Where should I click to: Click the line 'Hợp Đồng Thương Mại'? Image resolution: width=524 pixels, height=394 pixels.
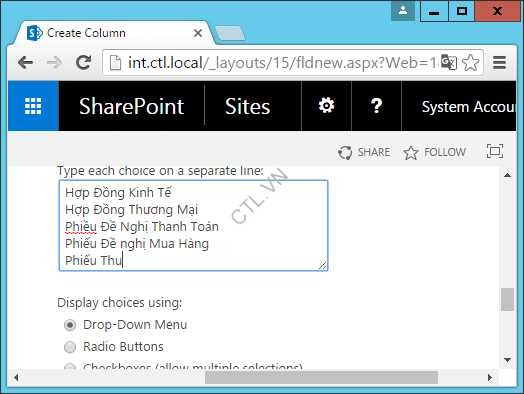[x=132, y=210]
